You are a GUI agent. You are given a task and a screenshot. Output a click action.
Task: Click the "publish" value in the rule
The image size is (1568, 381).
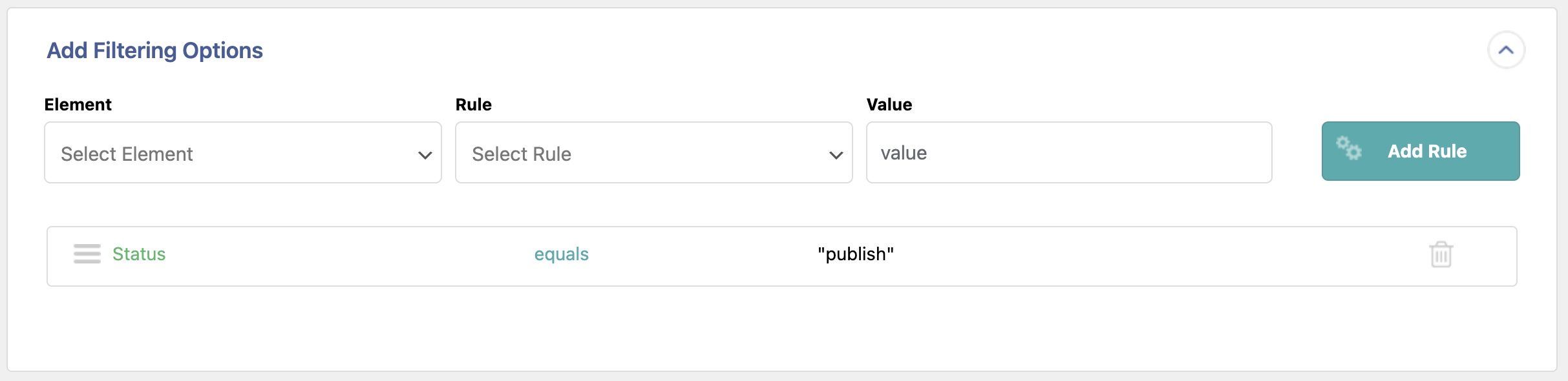coord(855,254)
